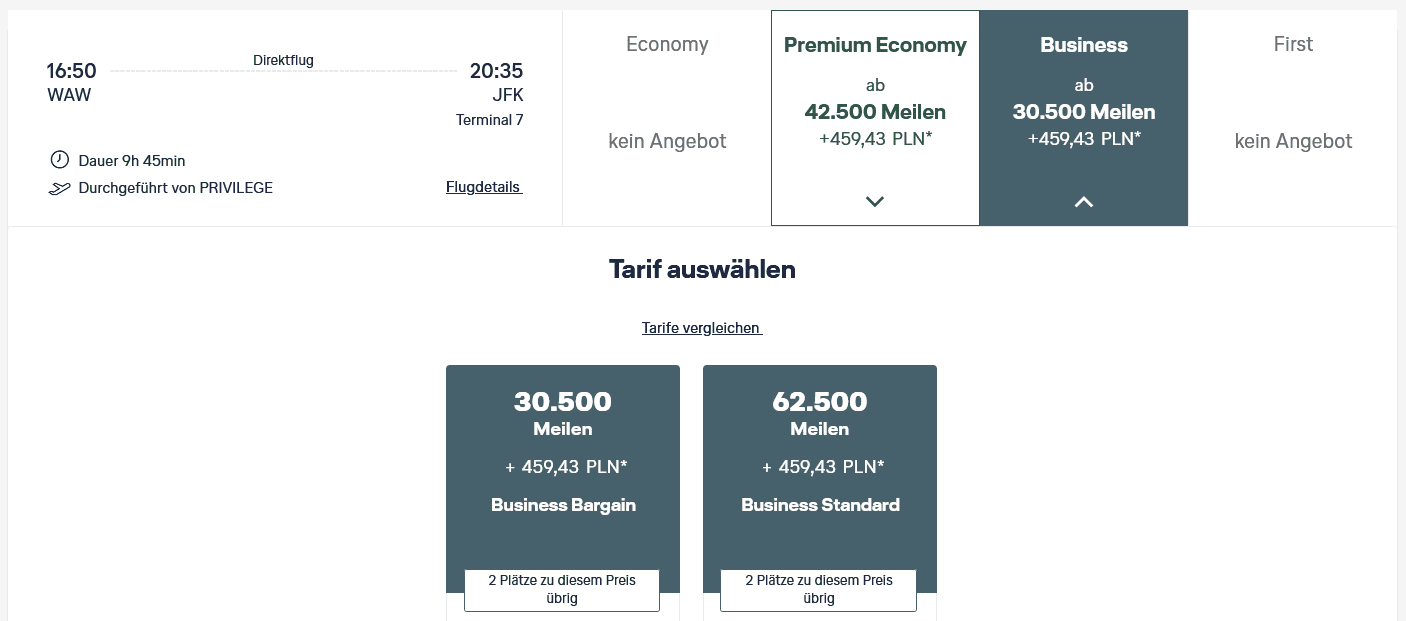Click the 16:50 departure time

(72, 71)
